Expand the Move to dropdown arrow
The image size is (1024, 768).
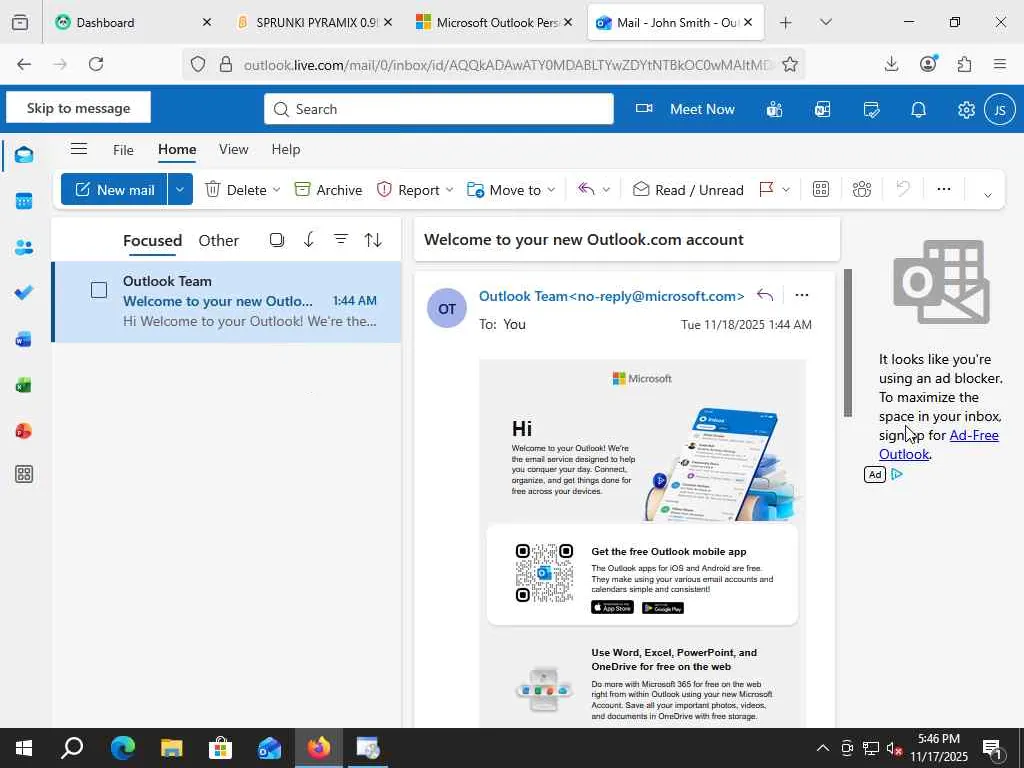[551, 190]
